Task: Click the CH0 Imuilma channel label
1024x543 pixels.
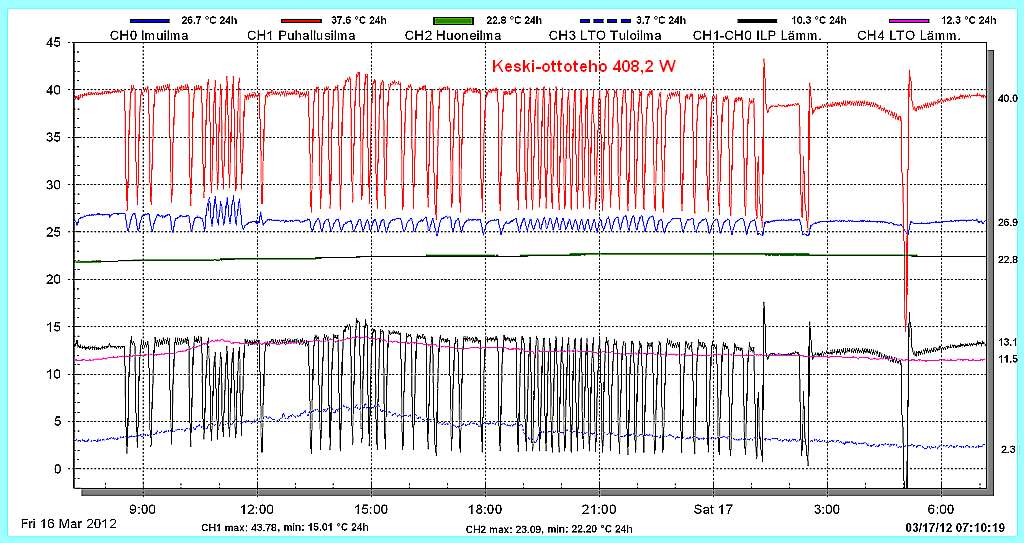Action: tap(147, 36)
